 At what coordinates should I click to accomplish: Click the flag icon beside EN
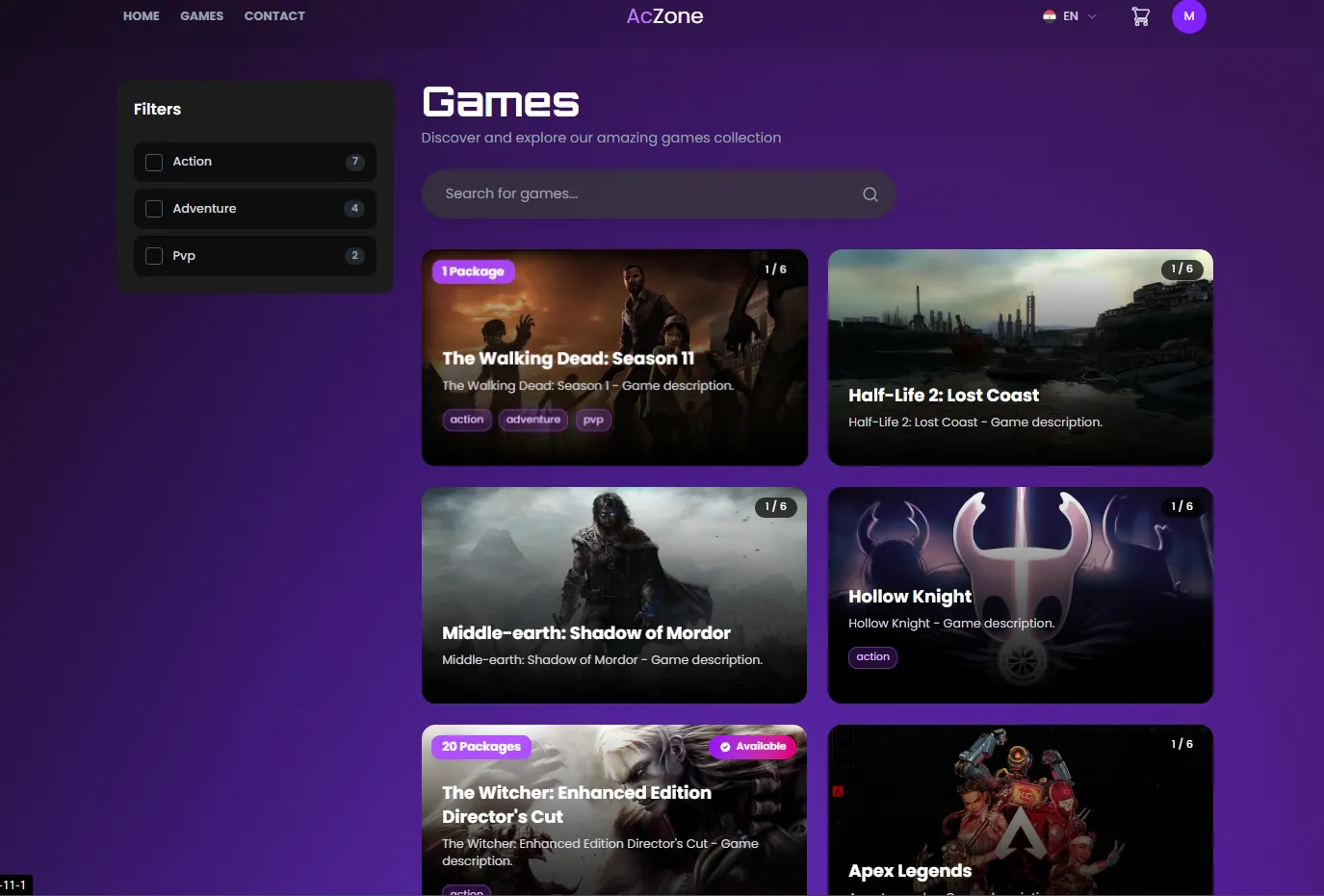tap(1049, 16)
